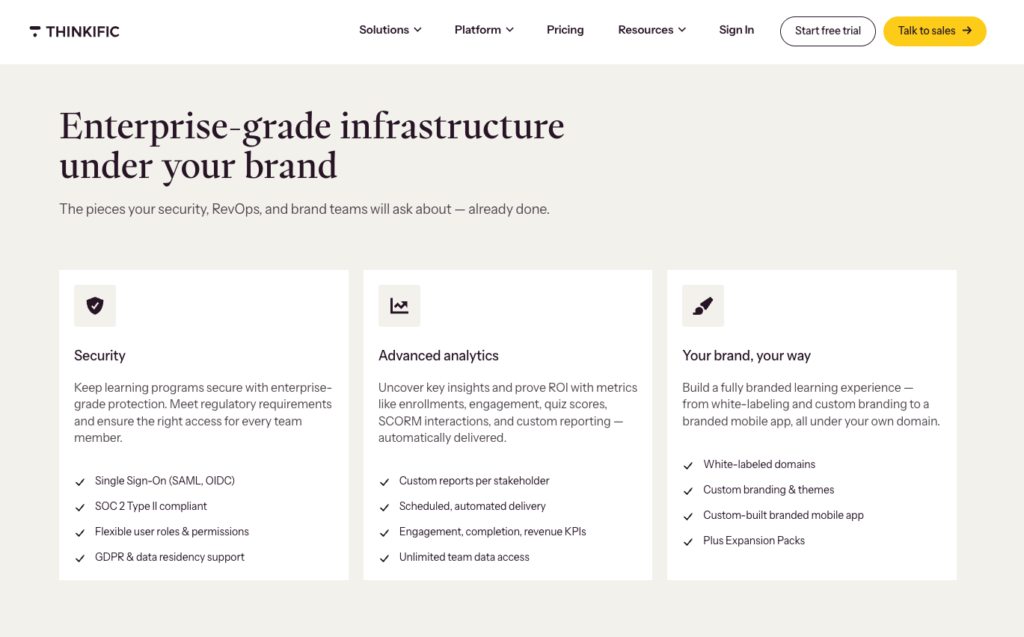Screen dimensions: 1024x637
Task: Click checkmark beside Single Sign-On
Action: coord(80,482)
